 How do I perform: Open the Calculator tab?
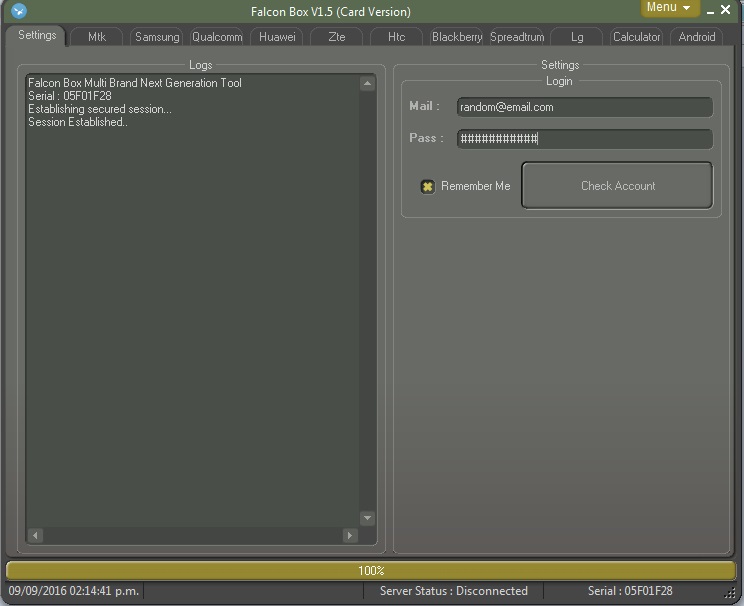tap(636, 37)
